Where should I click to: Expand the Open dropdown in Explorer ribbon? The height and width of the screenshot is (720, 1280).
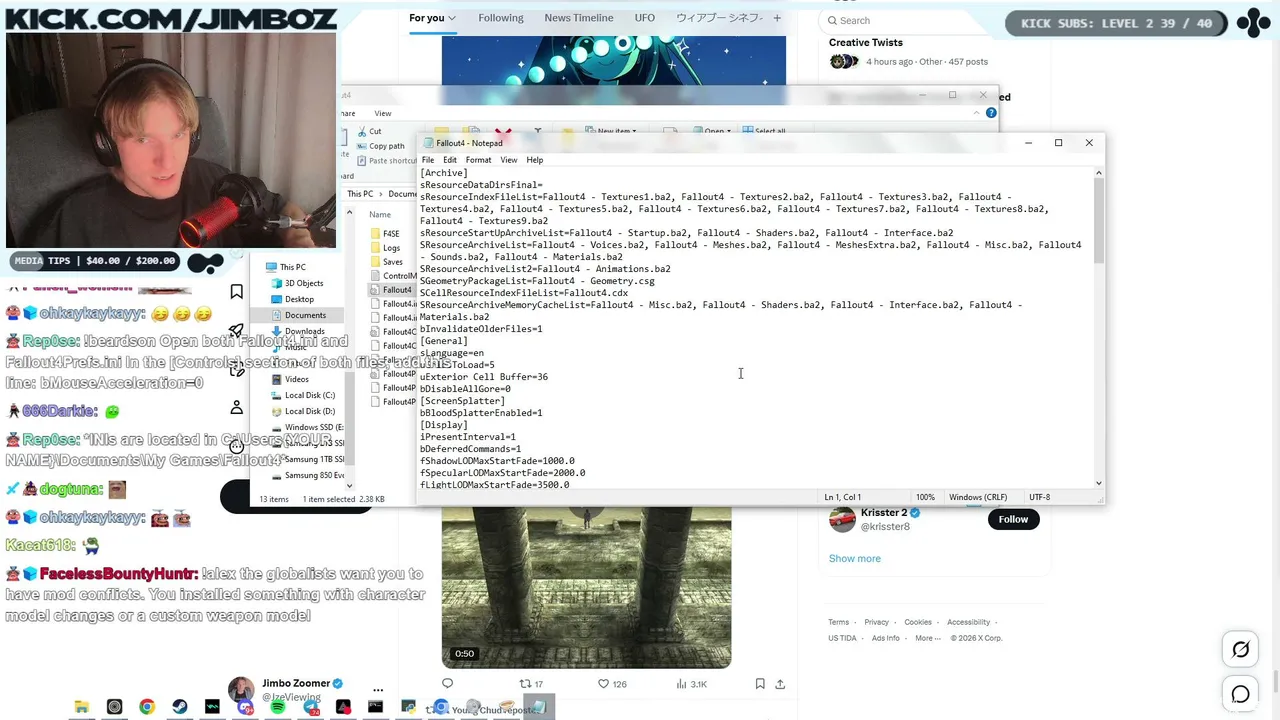pos(713,131)
